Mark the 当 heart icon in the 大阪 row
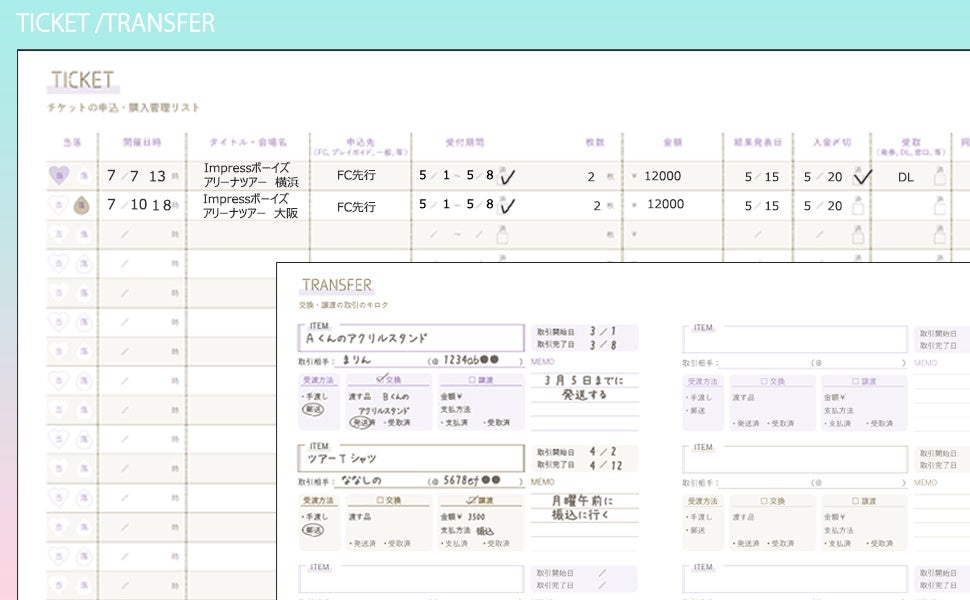Screen dimensions: 970x600 (x=58, y=205)
